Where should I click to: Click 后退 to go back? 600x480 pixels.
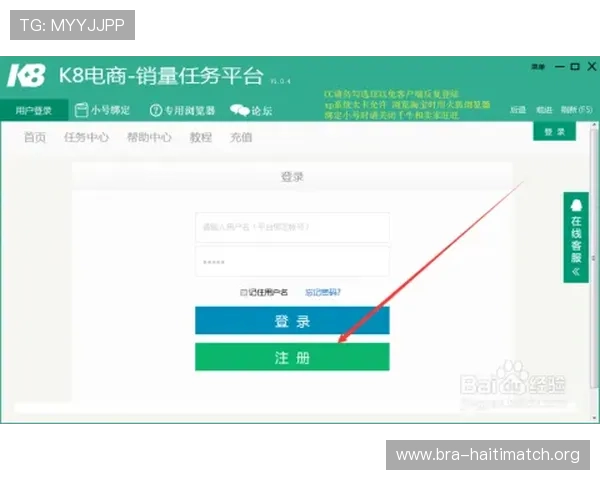tap(518, 110)
